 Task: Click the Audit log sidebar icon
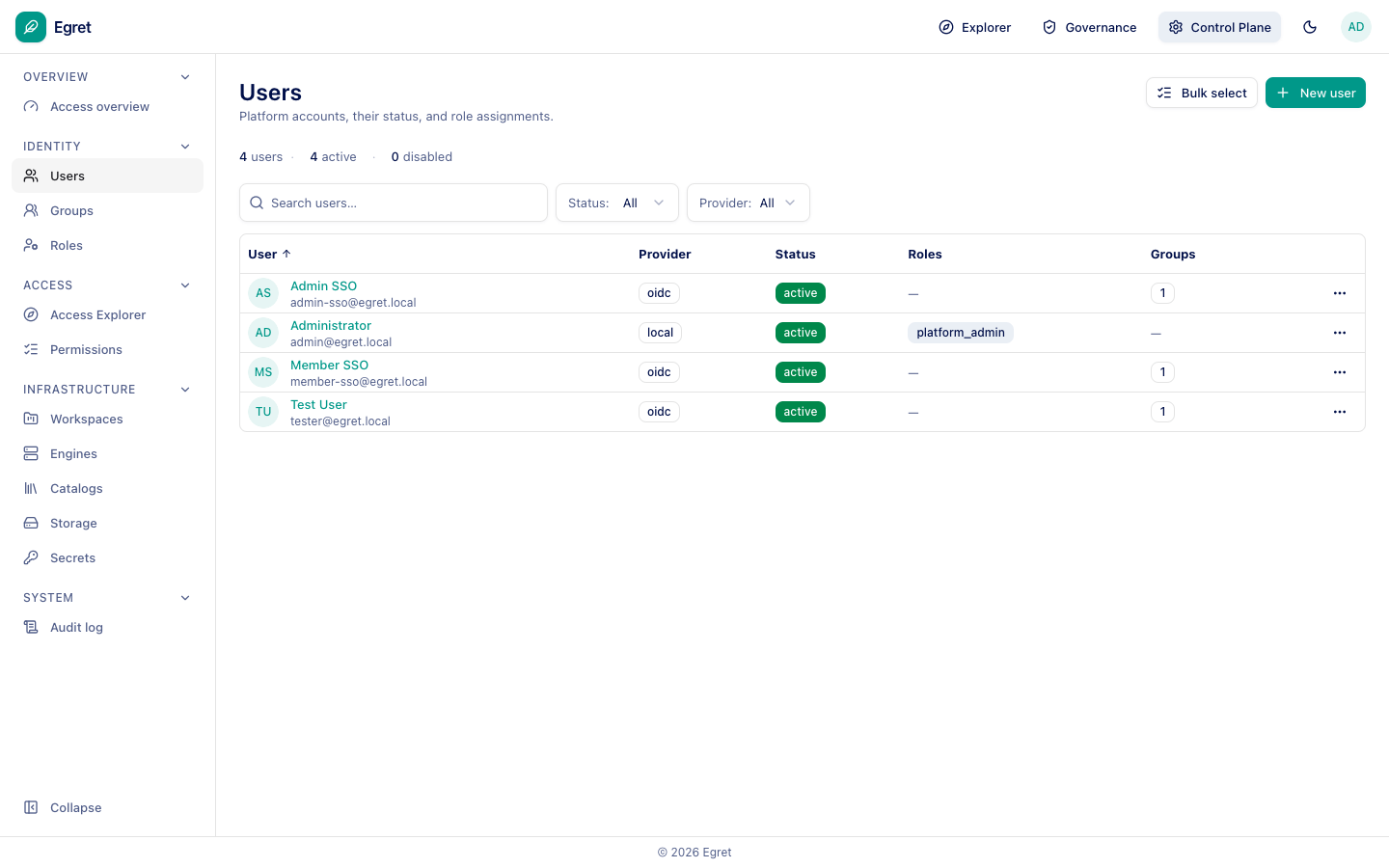click(31, 627)
